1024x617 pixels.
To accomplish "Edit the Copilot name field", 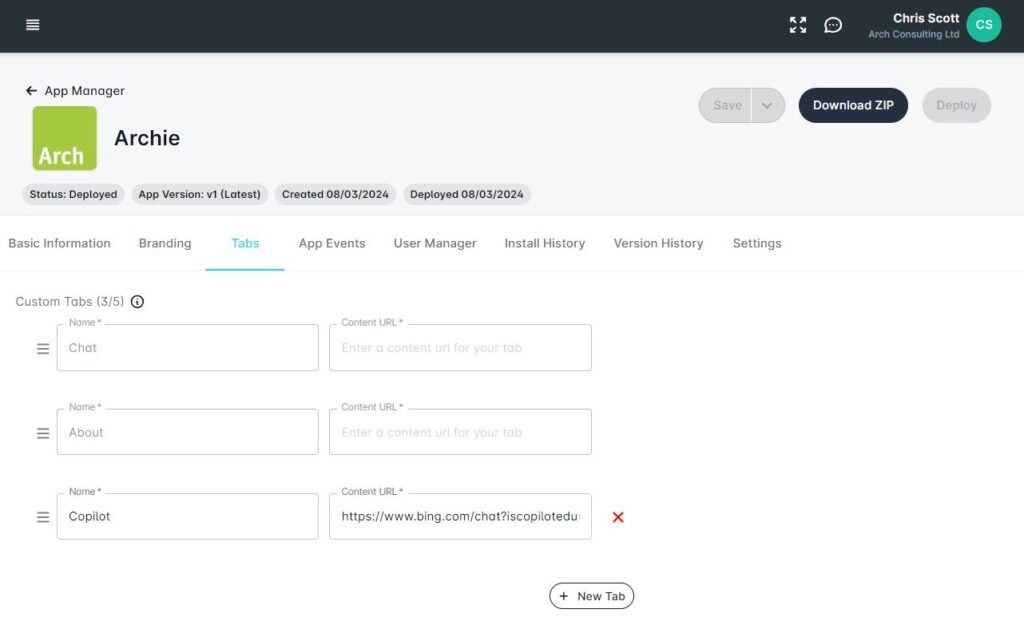I will click(x=187, y=516).
